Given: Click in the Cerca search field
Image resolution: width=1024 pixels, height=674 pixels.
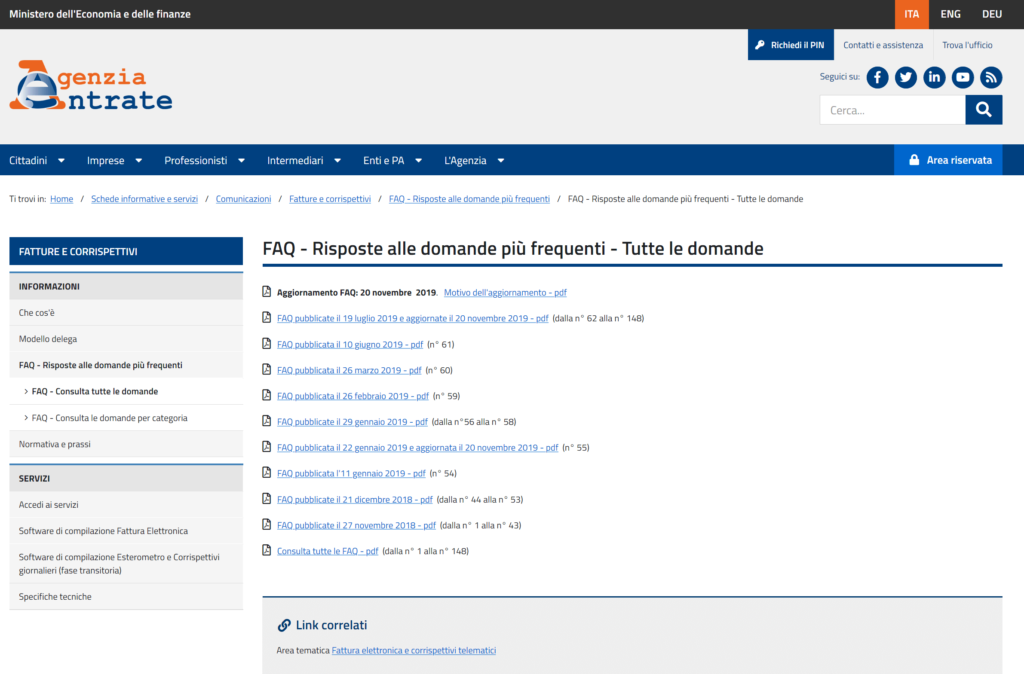Looking at the screenshot, I should click(x=892, y=110).
